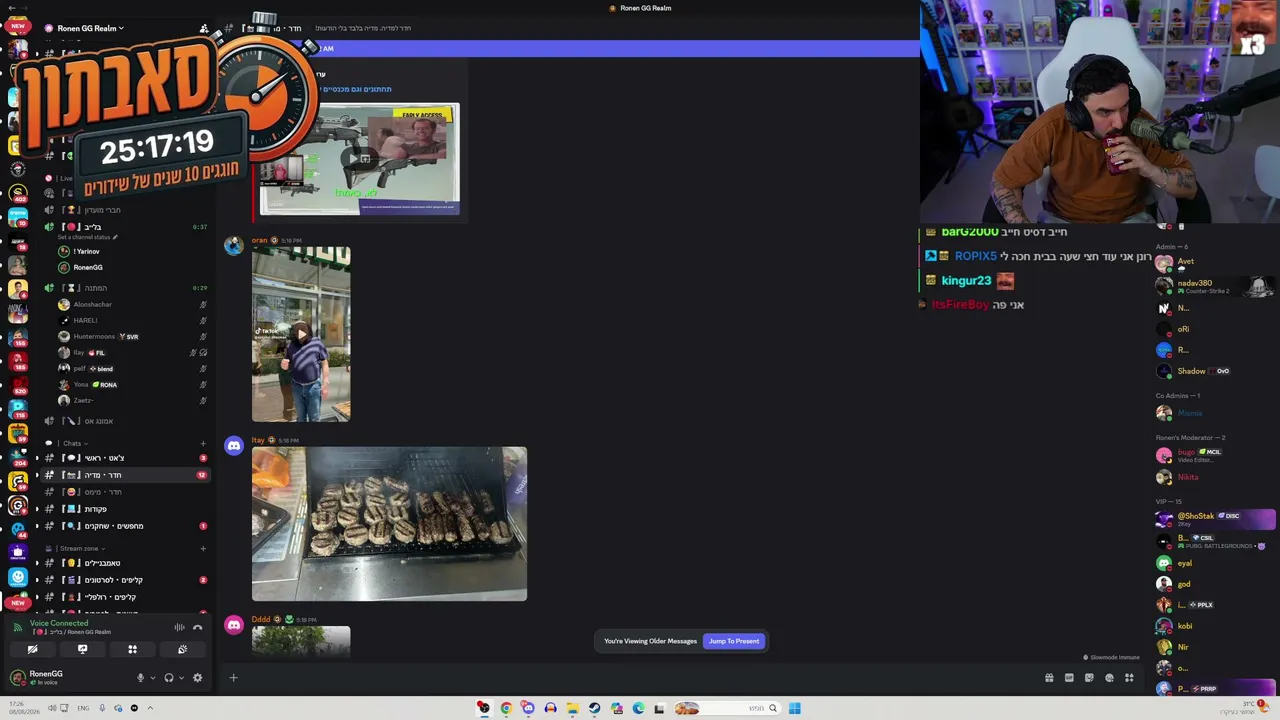Share your screen in voice panel
1280x720 pixels.
tap(82, 649)
